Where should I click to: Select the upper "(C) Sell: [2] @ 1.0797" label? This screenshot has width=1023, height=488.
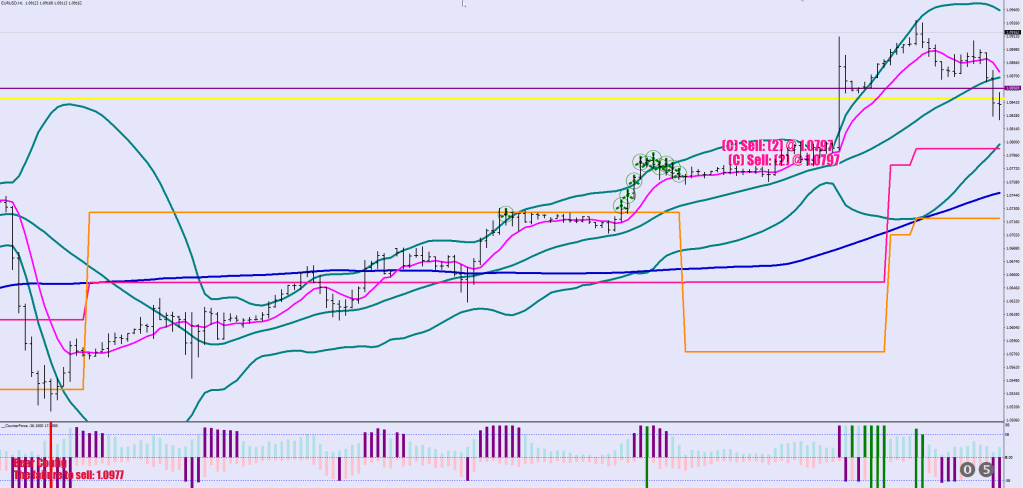[778, 146]
